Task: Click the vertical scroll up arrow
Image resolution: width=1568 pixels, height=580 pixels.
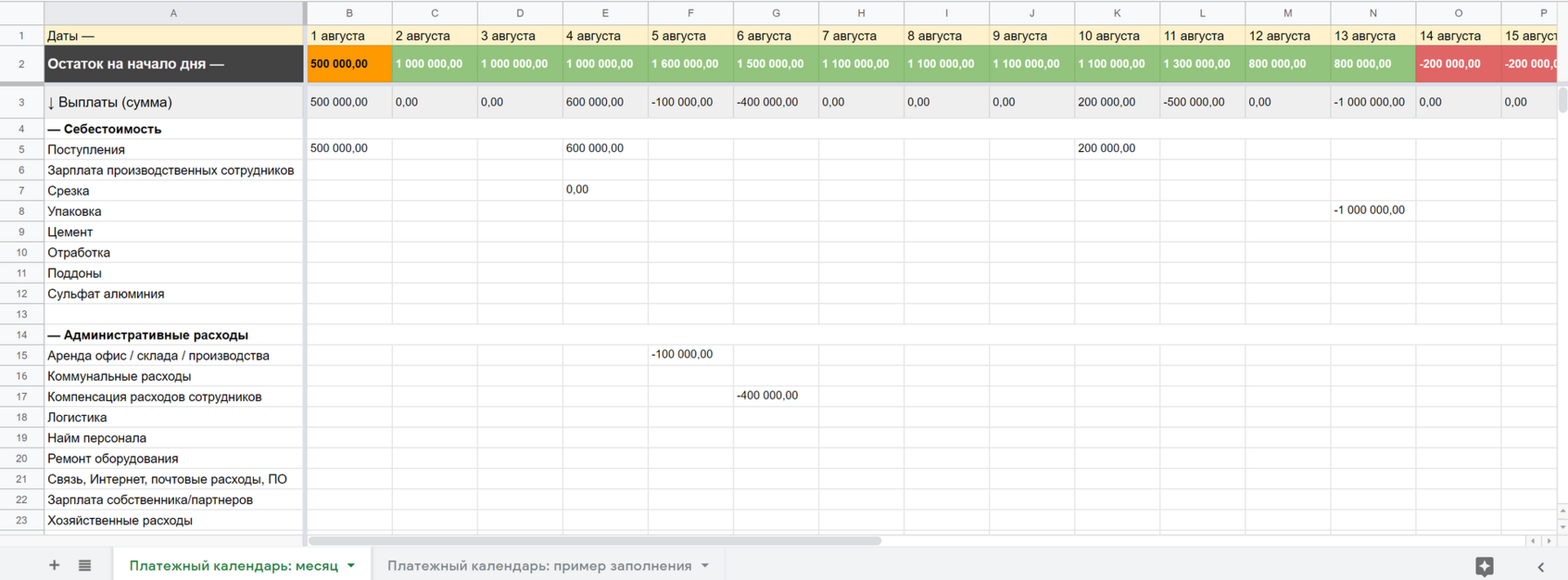Action: point(1562,511)
